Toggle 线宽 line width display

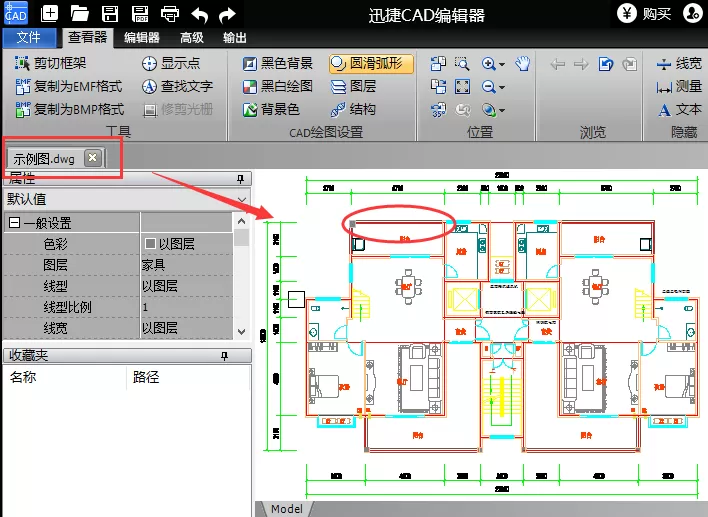(x=679, y=64)
